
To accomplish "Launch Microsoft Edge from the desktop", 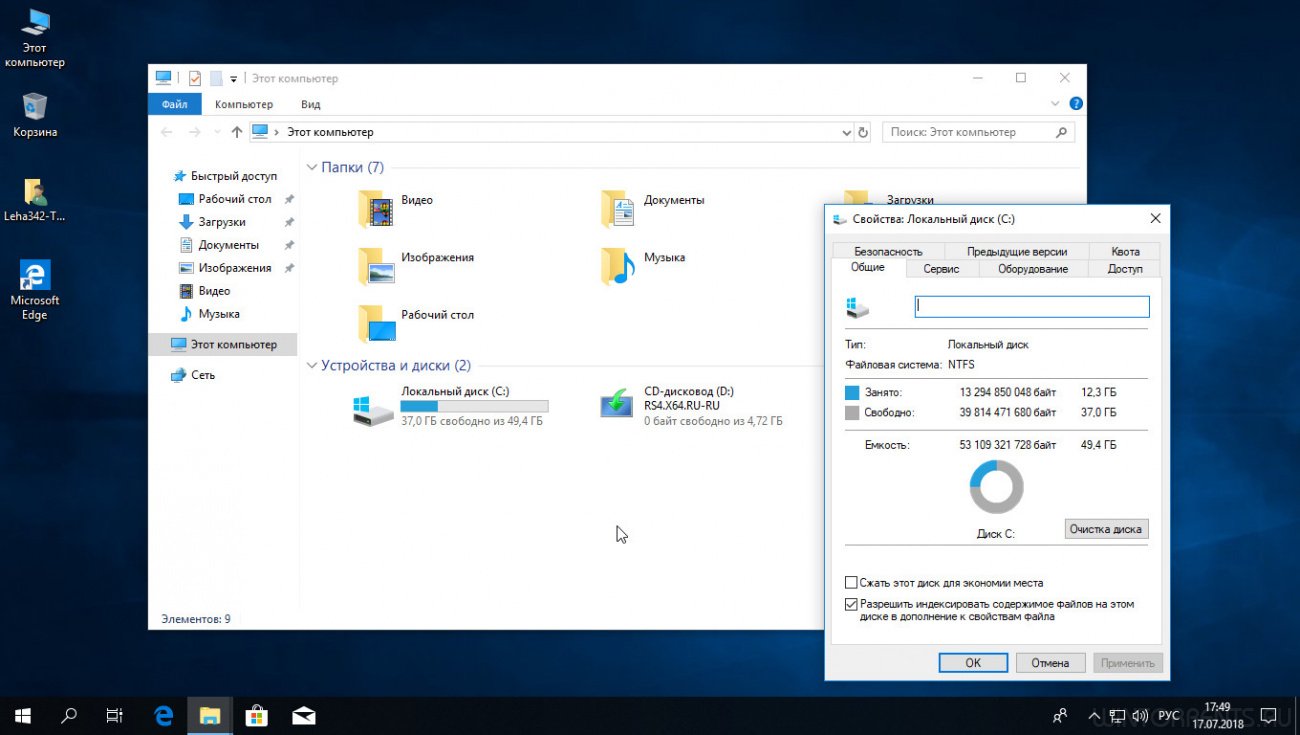I will [35, 290].
